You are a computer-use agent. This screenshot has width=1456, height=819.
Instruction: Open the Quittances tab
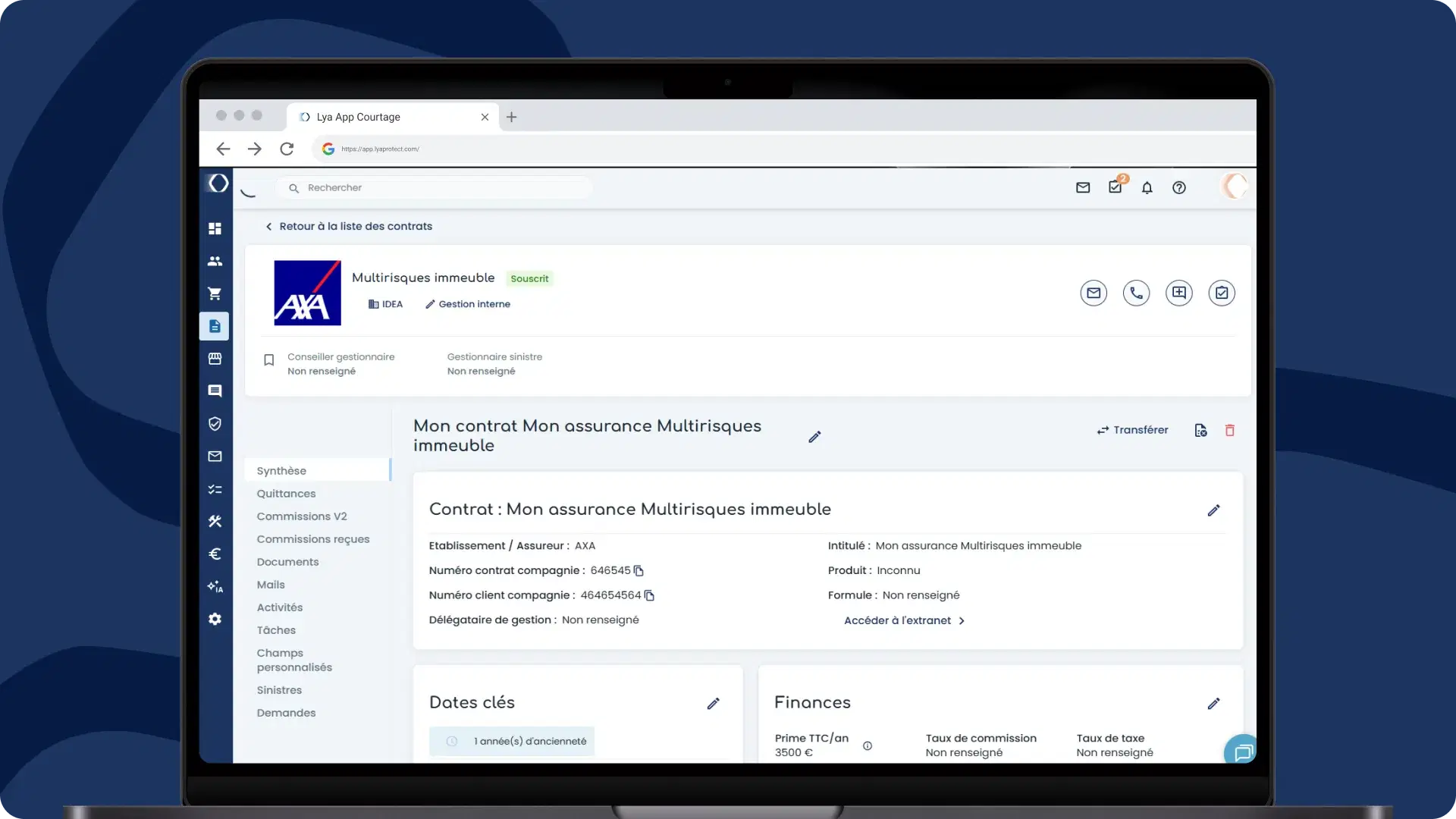point(286,494)
